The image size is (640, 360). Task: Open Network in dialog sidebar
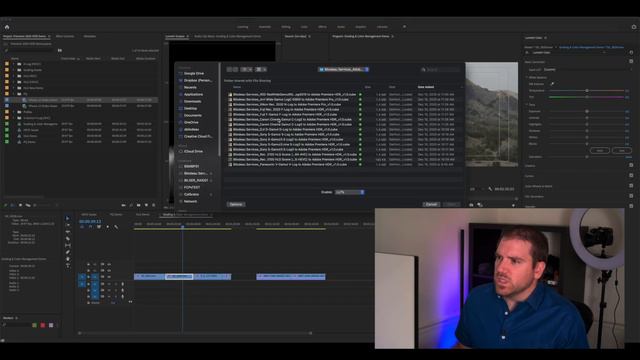tap(190, 202)
